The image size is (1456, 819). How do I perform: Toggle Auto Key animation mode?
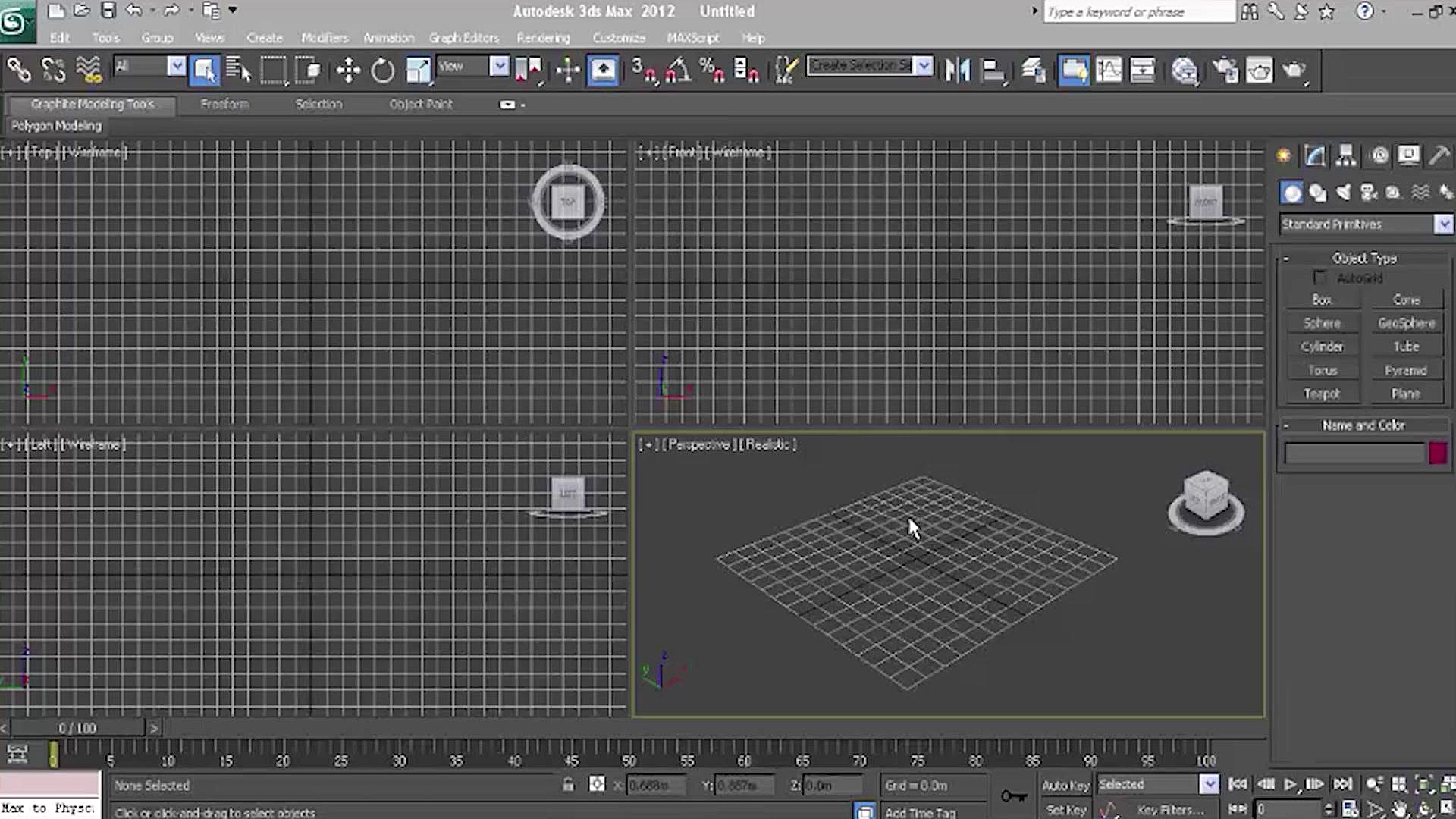[1065, 786]
